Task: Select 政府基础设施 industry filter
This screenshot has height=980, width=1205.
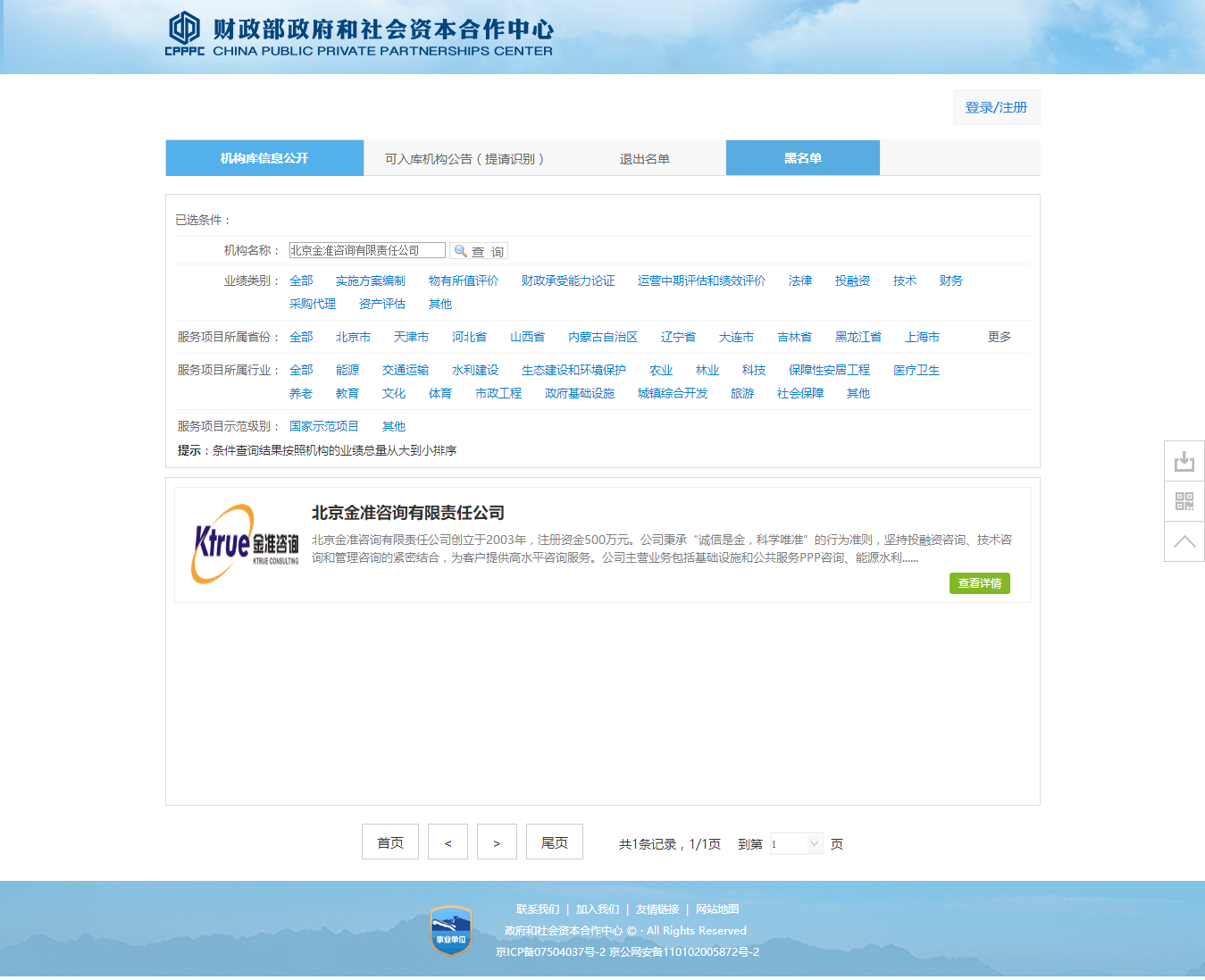Action: point(580,393)
